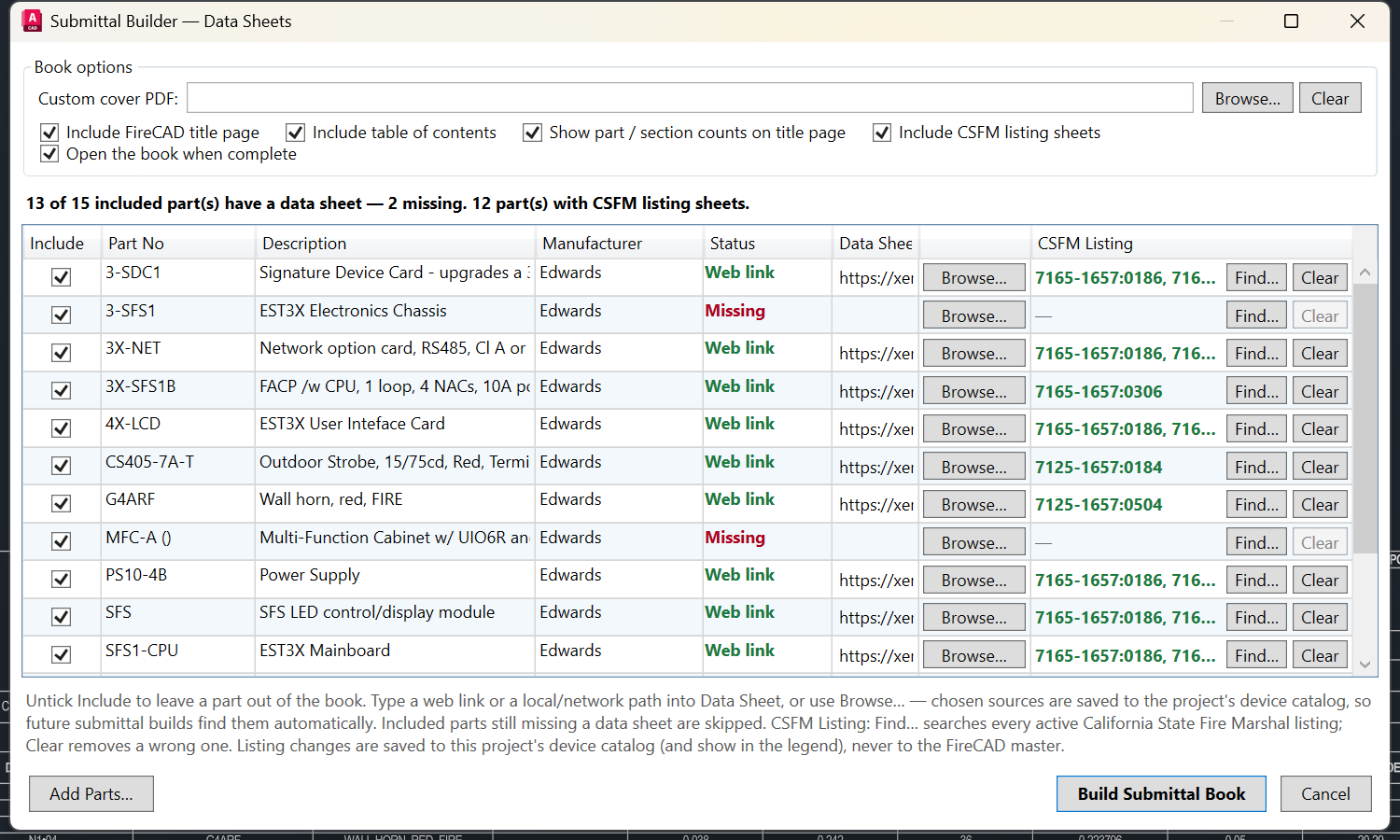Click the CSFM Listing column header
The image size is (1400, 840).
[1191, 244]
